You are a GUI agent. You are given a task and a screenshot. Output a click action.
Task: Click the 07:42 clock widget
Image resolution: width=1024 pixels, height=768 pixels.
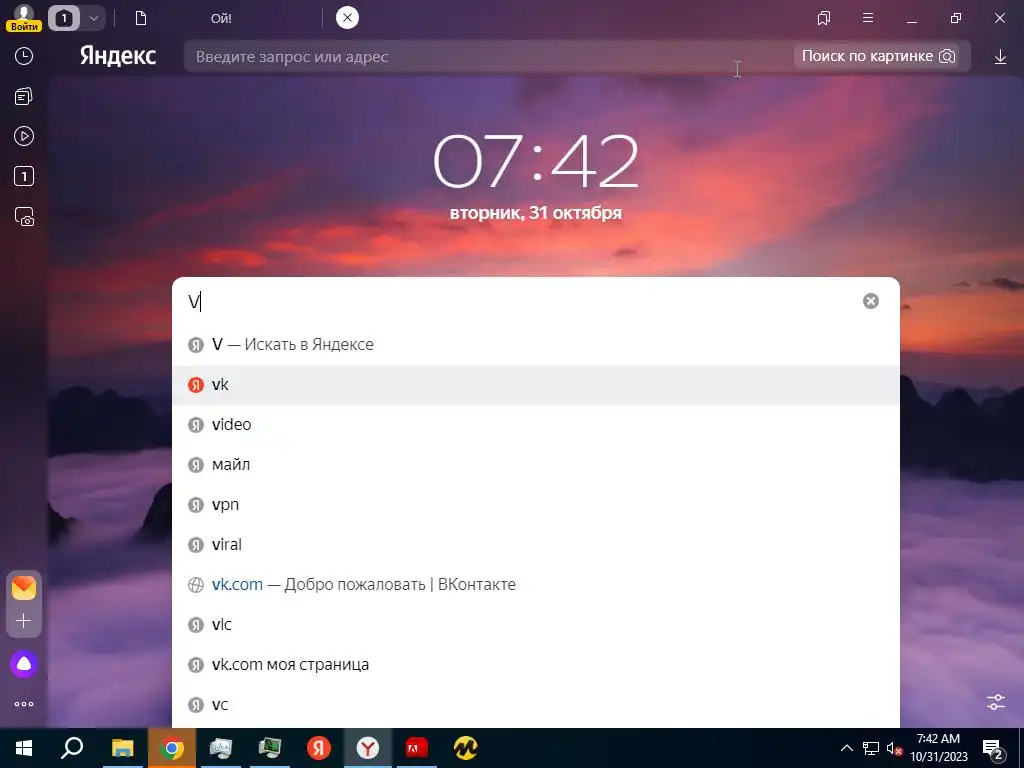(x=536, y=161)
